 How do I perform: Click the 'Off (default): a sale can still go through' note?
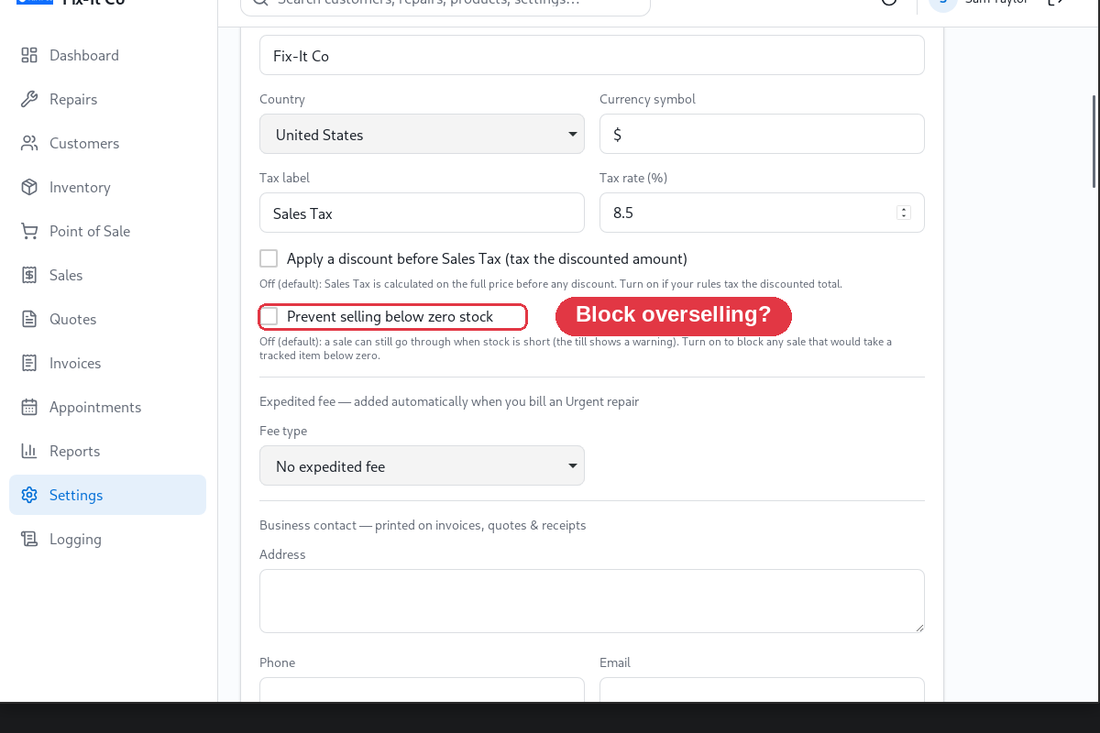coord(575,349)
